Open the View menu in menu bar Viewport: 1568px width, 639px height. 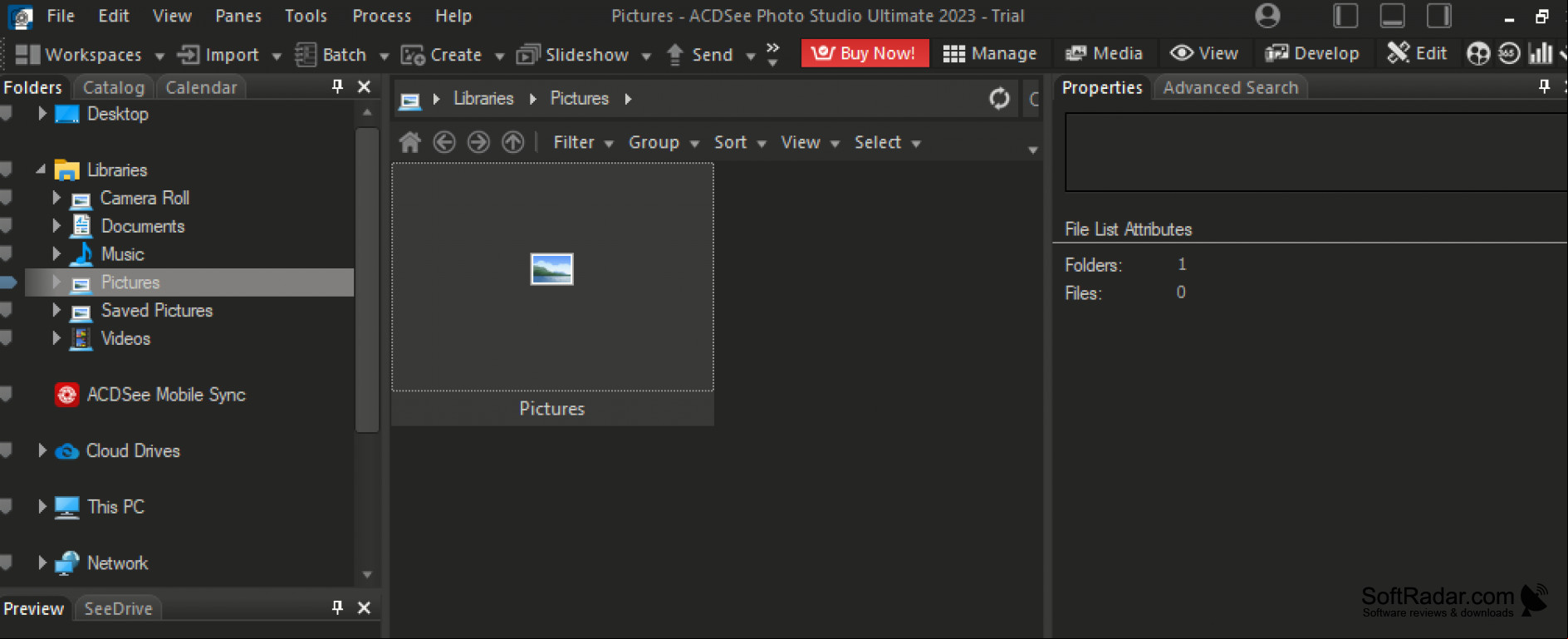(x=172, y=16)
